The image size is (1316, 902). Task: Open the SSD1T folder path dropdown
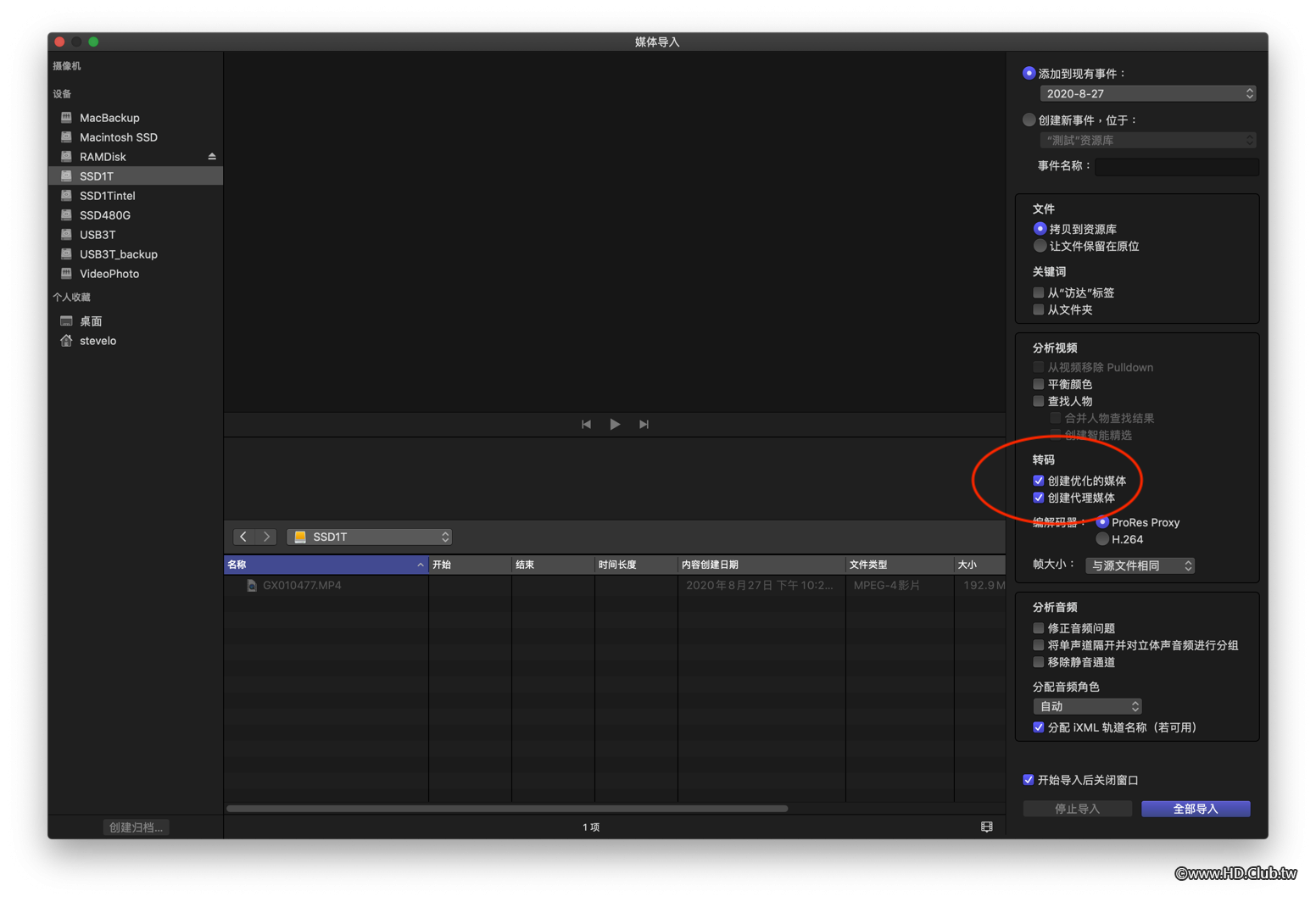click(x=370, y=537)
